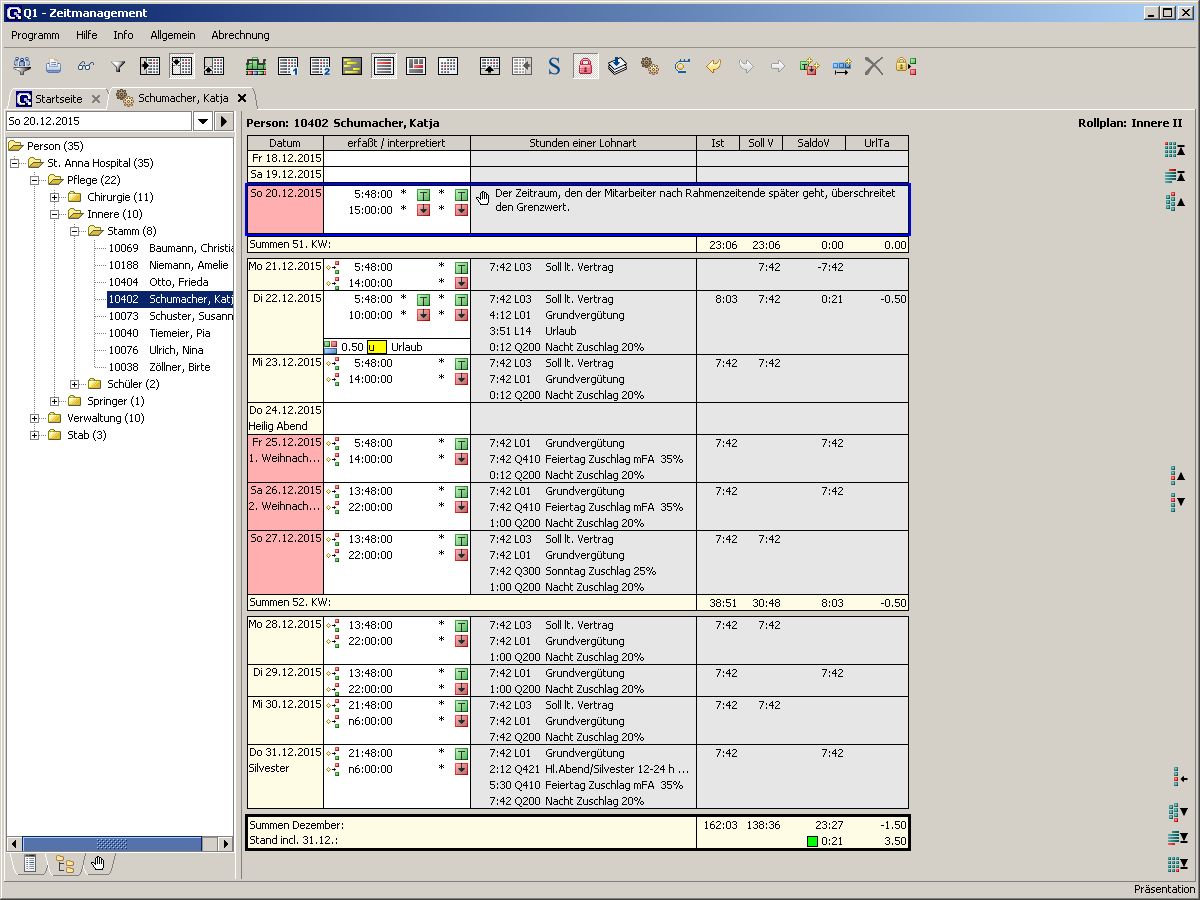Click the blue S toolbar icon

[554, 67]
